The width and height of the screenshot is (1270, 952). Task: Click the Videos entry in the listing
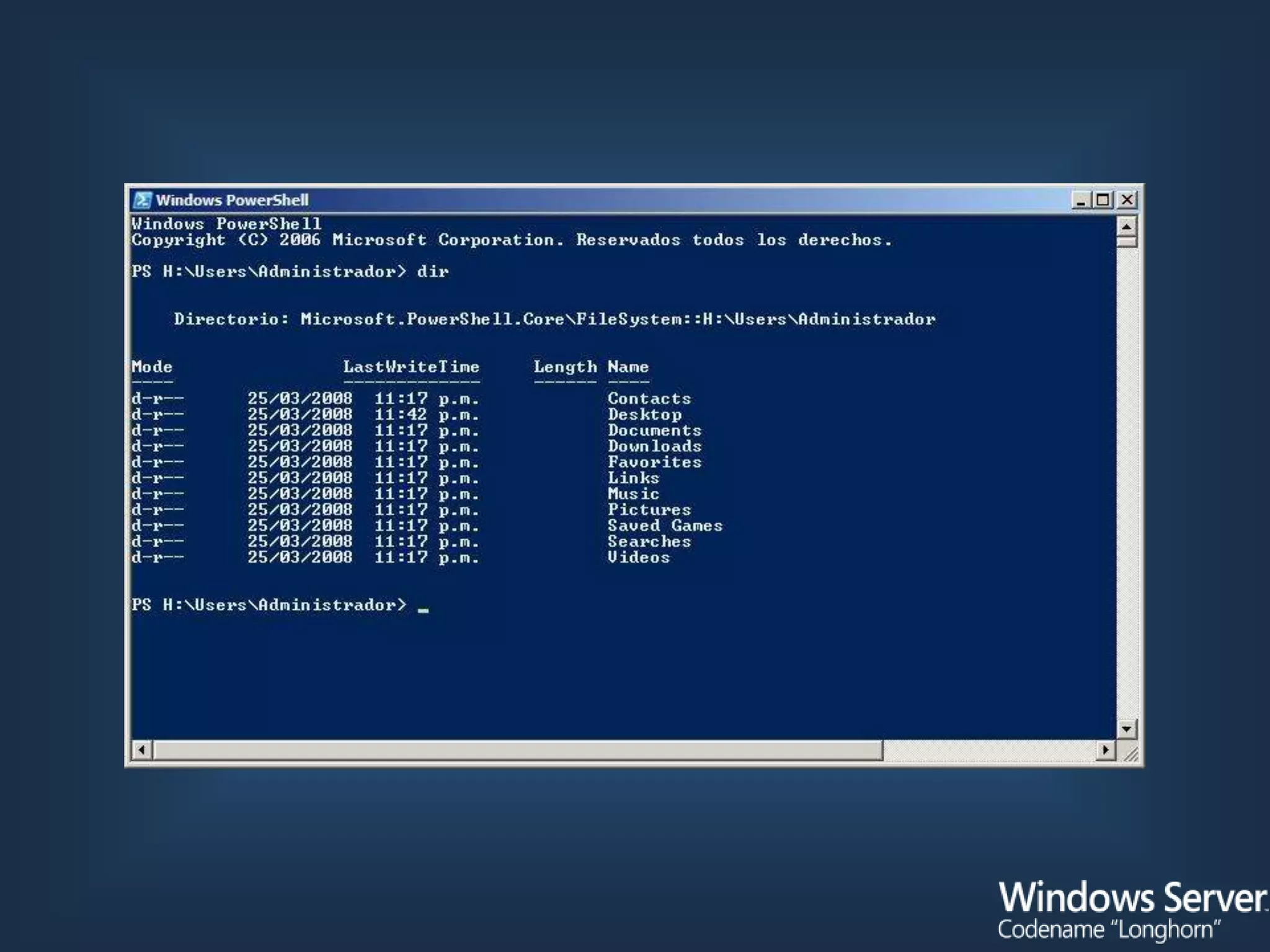[x=638, y=557]
